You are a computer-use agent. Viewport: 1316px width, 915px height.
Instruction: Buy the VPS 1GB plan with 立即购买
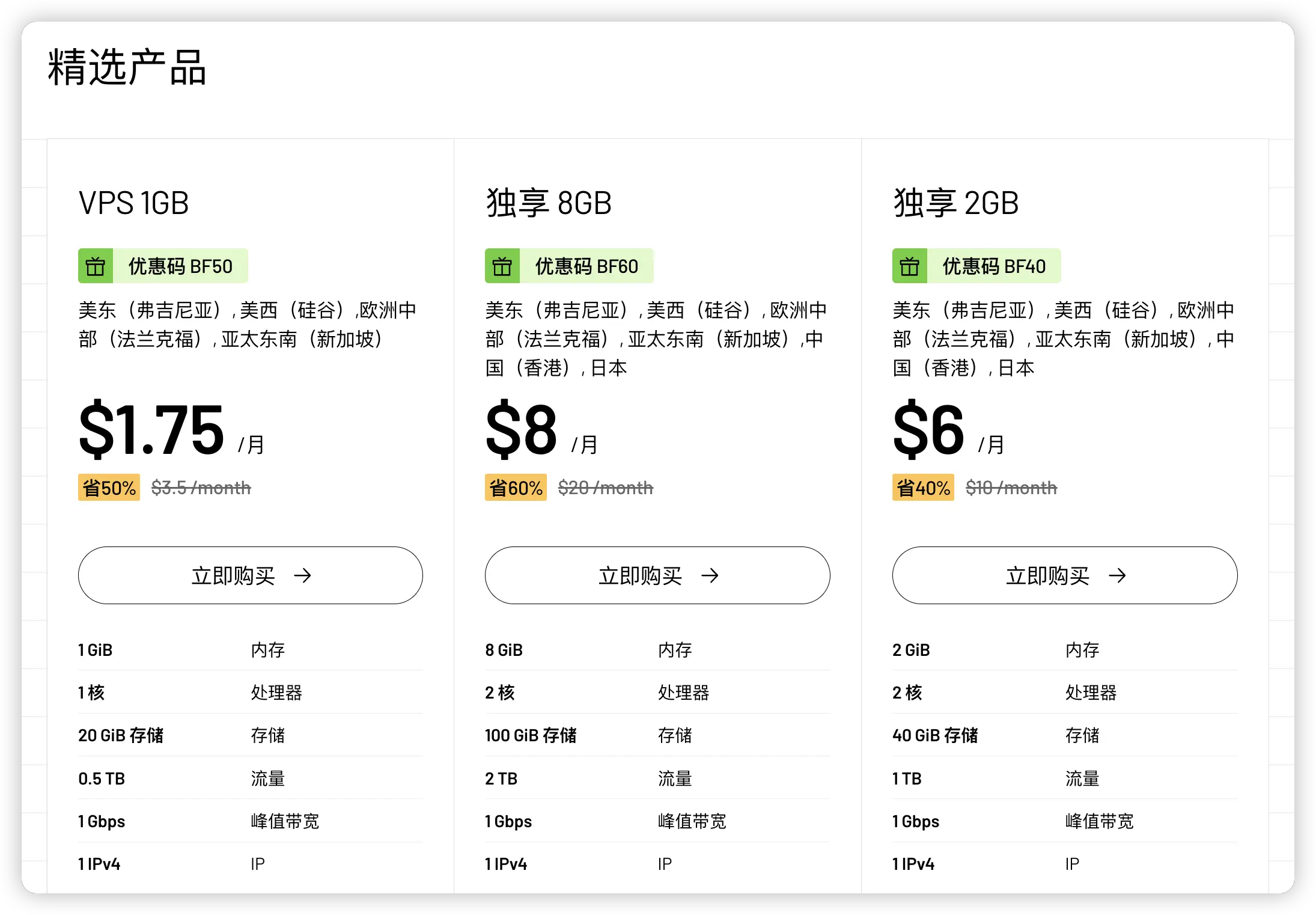[x=251, y=575]
